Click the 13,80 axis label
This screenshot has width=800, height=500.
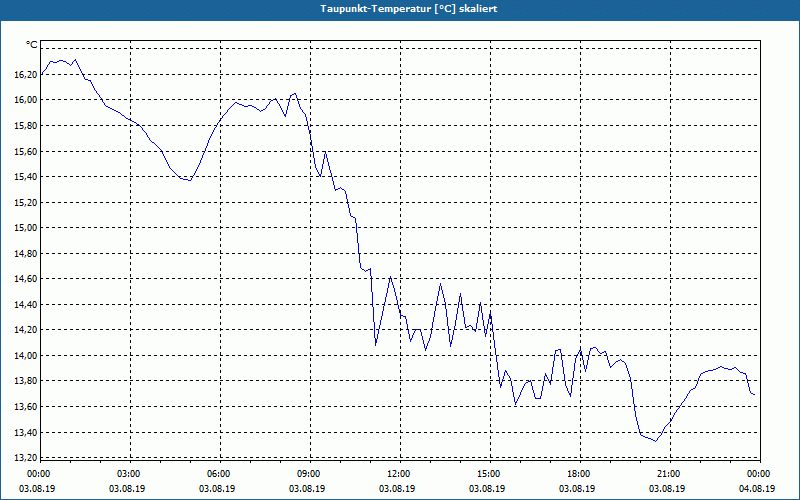[25, 381]
